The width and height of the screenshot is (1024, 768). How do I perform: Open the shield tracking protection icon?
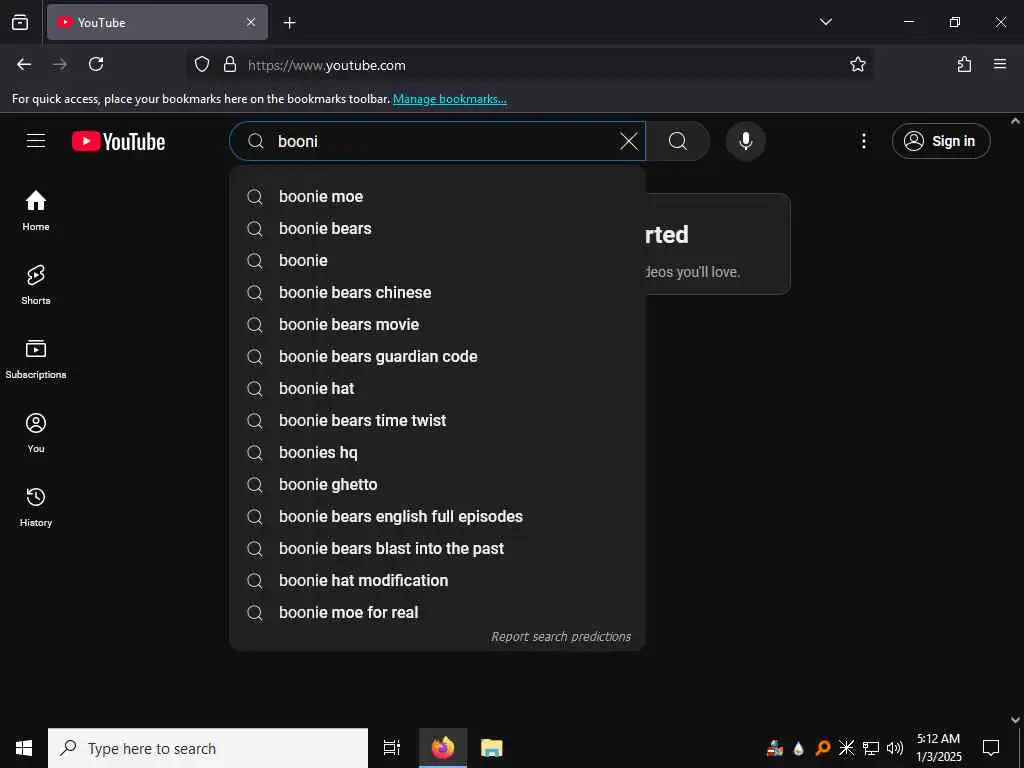pos(202,65)
